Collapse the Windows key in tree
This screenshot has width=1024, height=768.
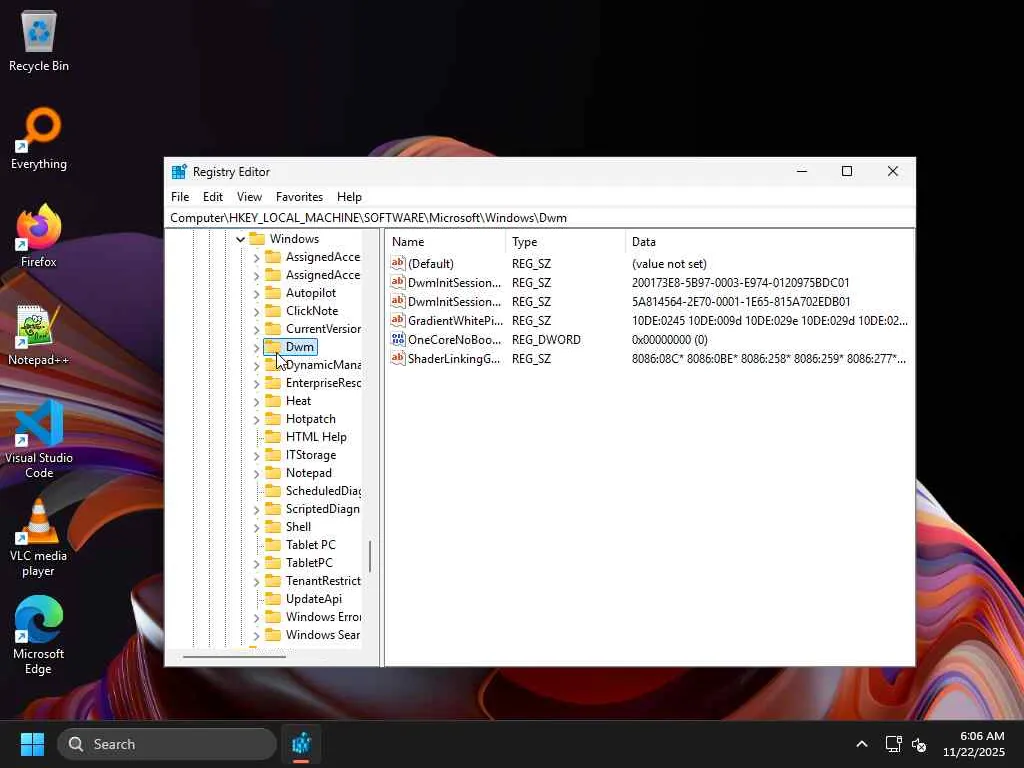click(240, 239)
